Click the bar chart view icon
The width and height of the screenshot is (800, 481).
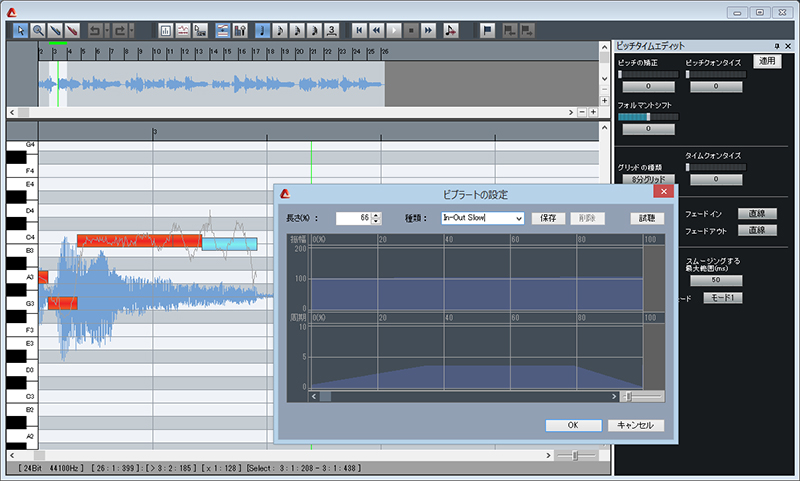[165, 31]
